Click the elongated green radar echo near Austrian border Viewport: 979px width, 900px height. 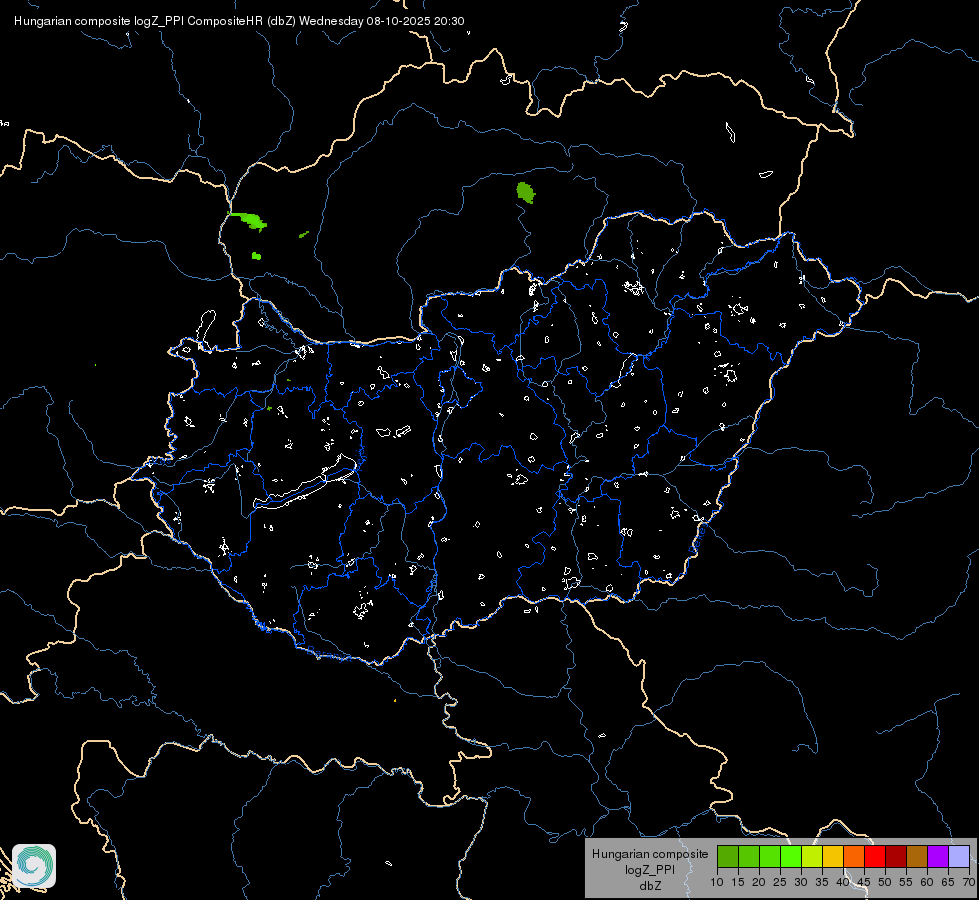pos(248,220)
